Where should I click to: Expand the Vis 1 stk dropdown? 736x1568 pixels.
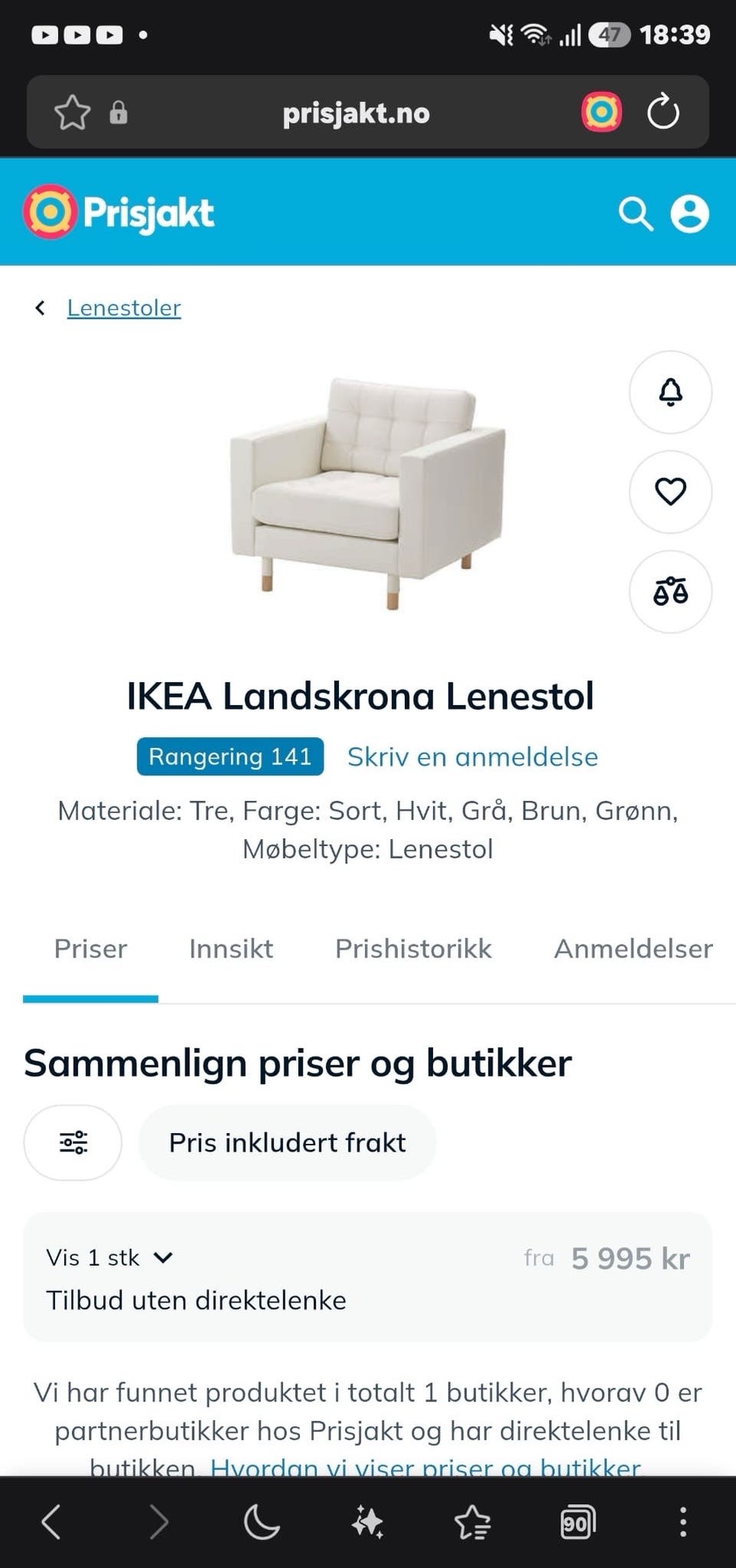110,1258
